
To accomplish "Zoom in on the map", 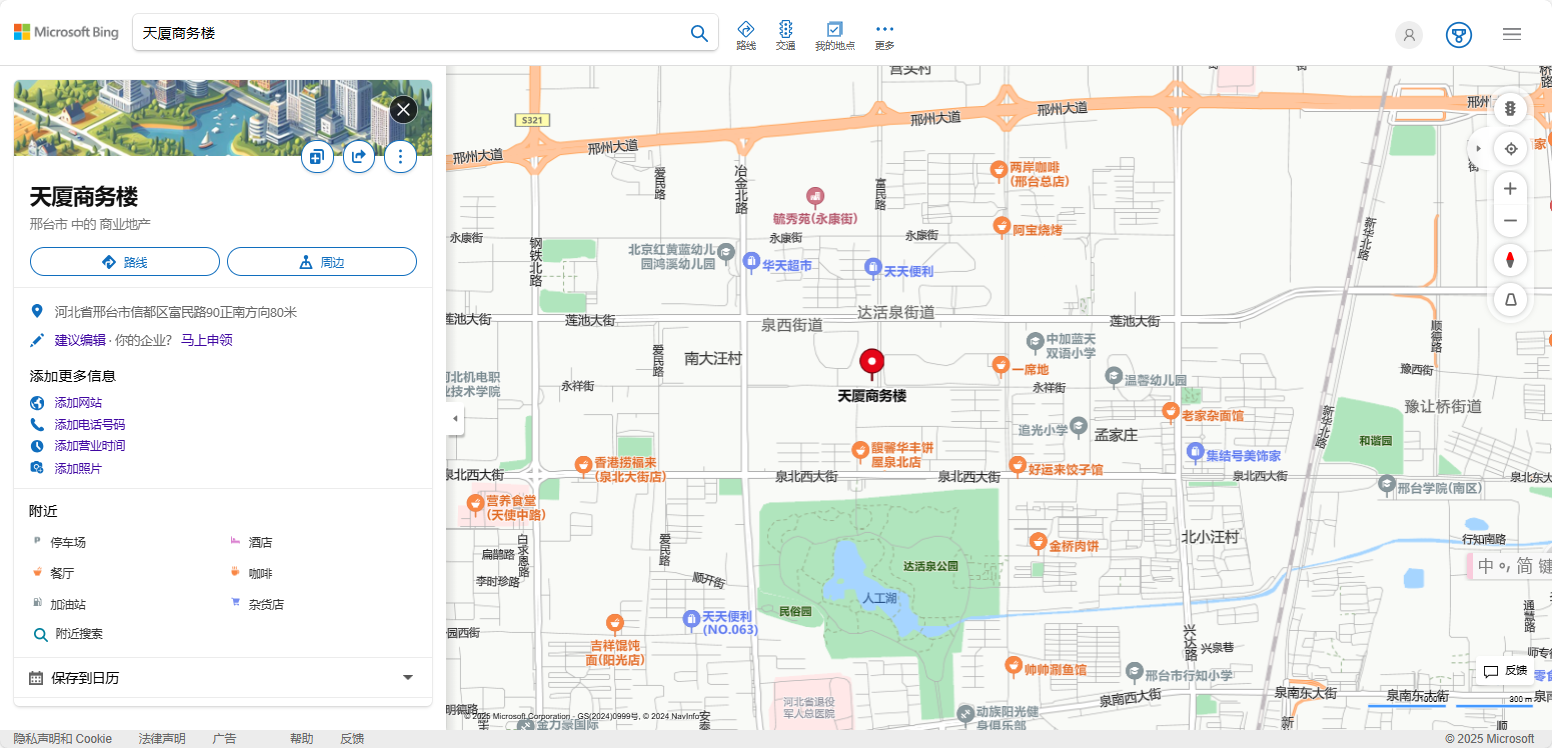I will click(x=1510, y=189).
